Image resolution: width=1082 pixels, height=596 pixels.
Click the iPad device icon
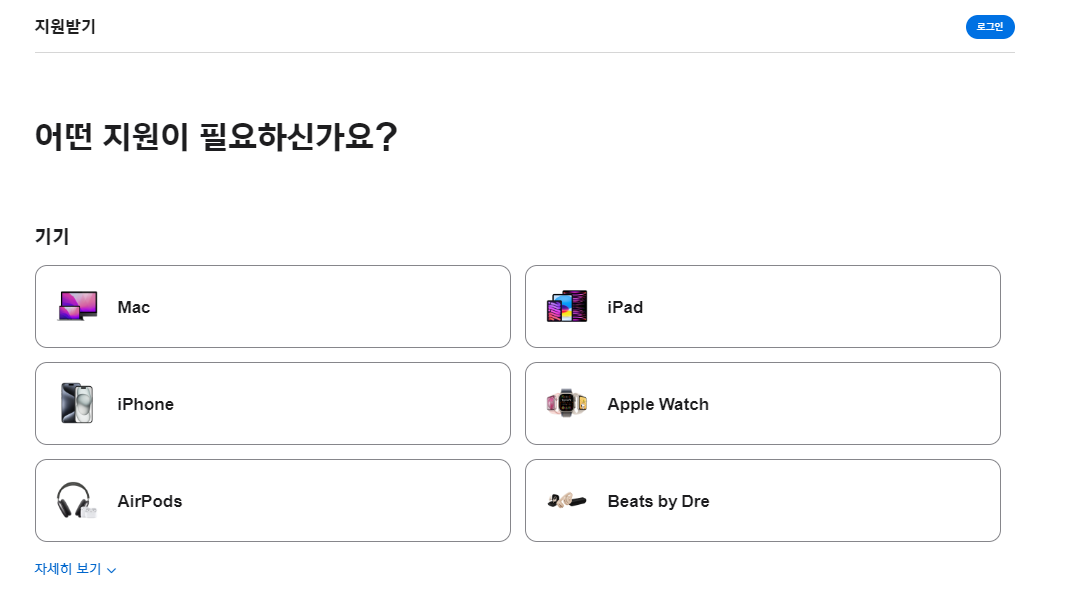565,306
